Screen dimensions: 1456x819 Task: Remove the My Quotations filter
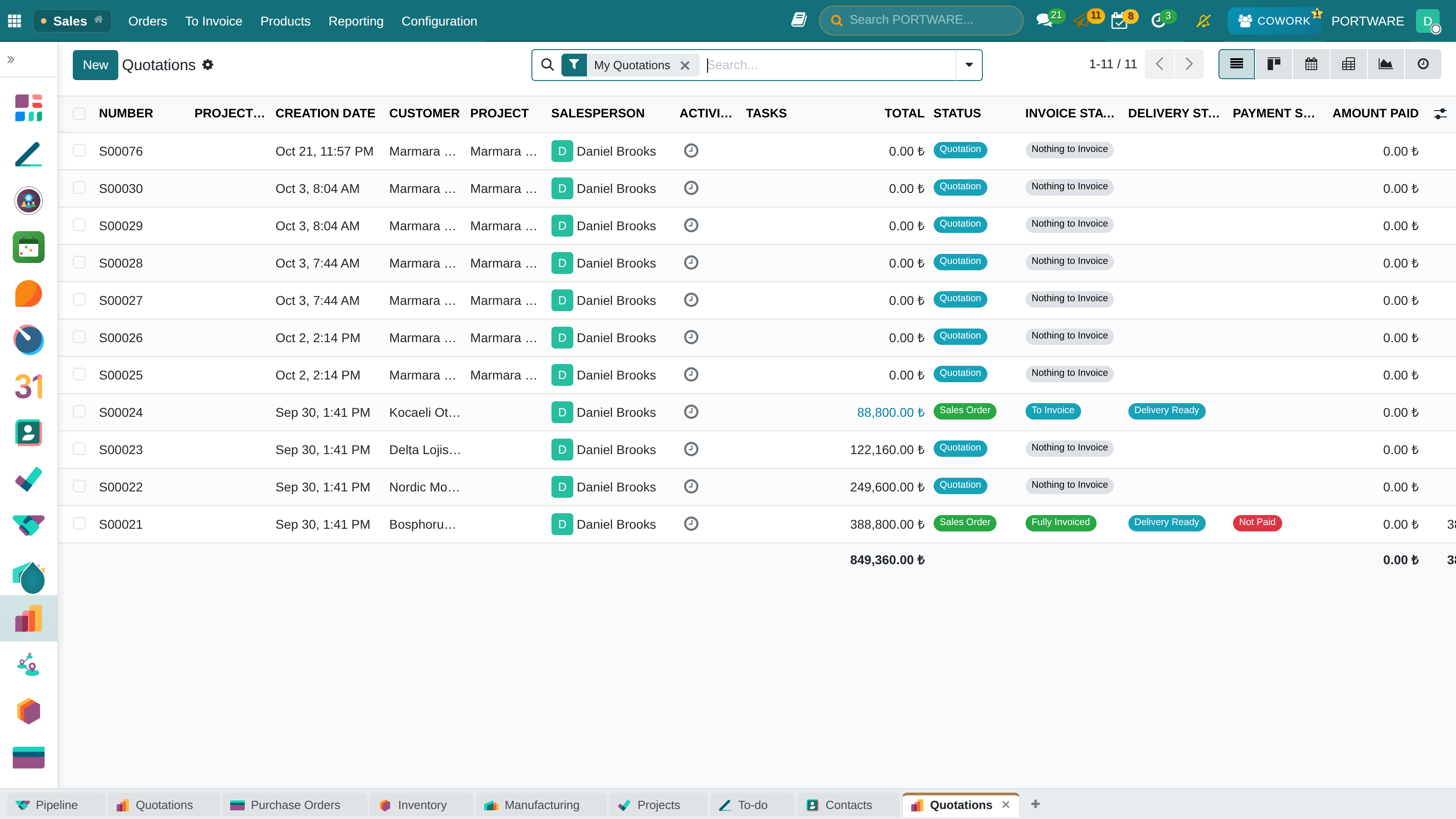point(685,66)
